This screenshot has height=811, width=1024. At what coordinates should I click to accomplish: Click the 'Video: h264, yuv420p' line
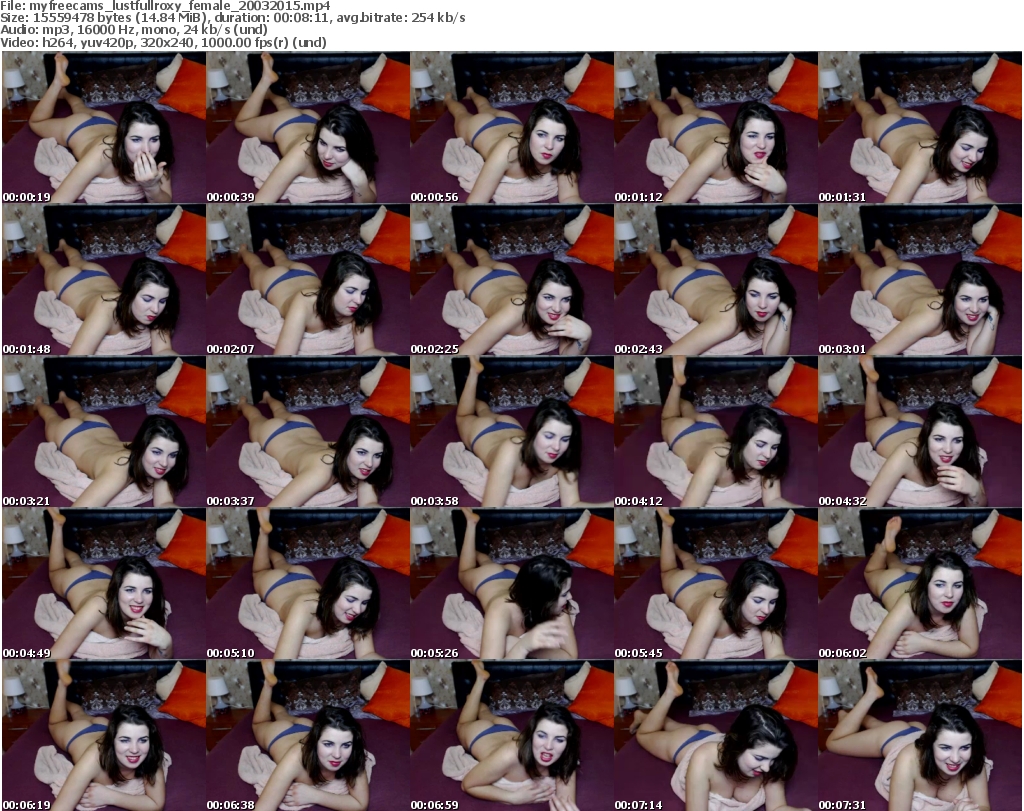[x=163, y=42]
